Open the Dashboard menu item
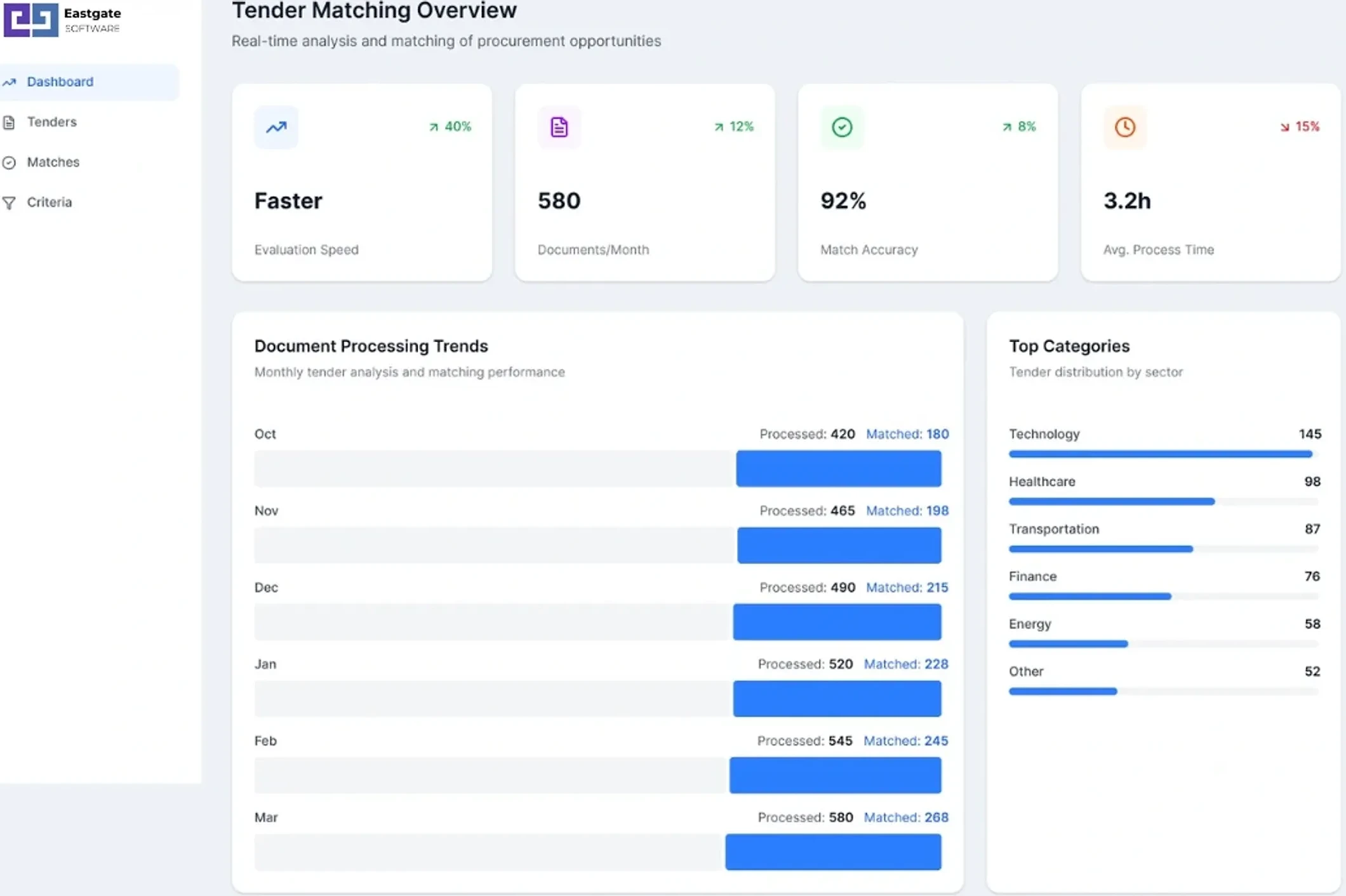 pos(89,82)
